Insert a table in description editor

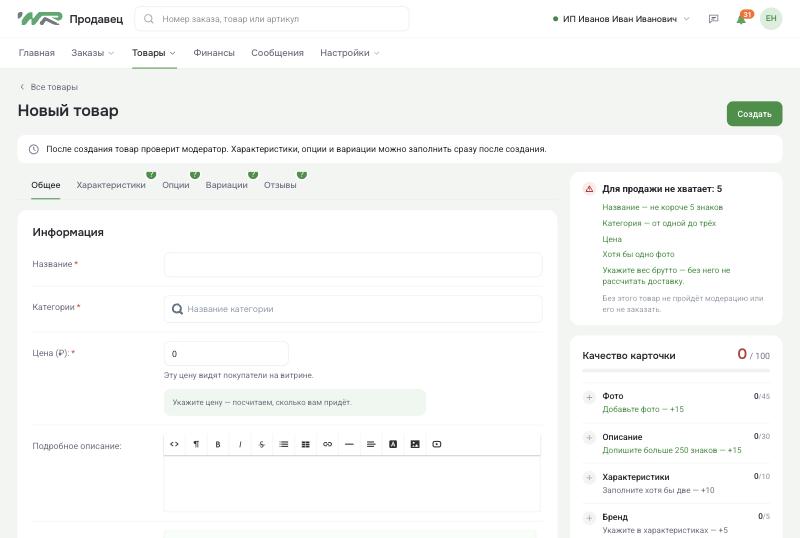pos(306,444)
